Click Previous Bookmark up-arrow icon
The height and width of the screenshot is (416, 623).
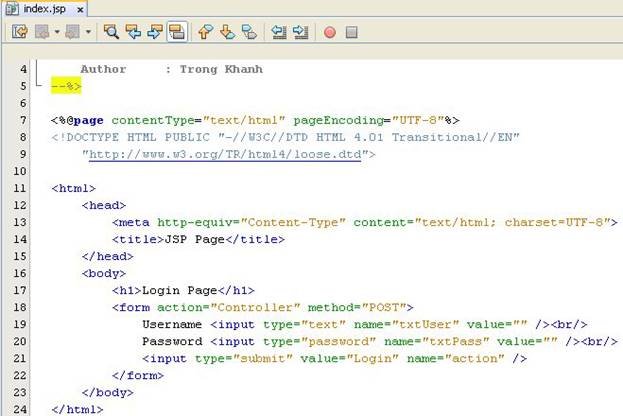(205, 32)
